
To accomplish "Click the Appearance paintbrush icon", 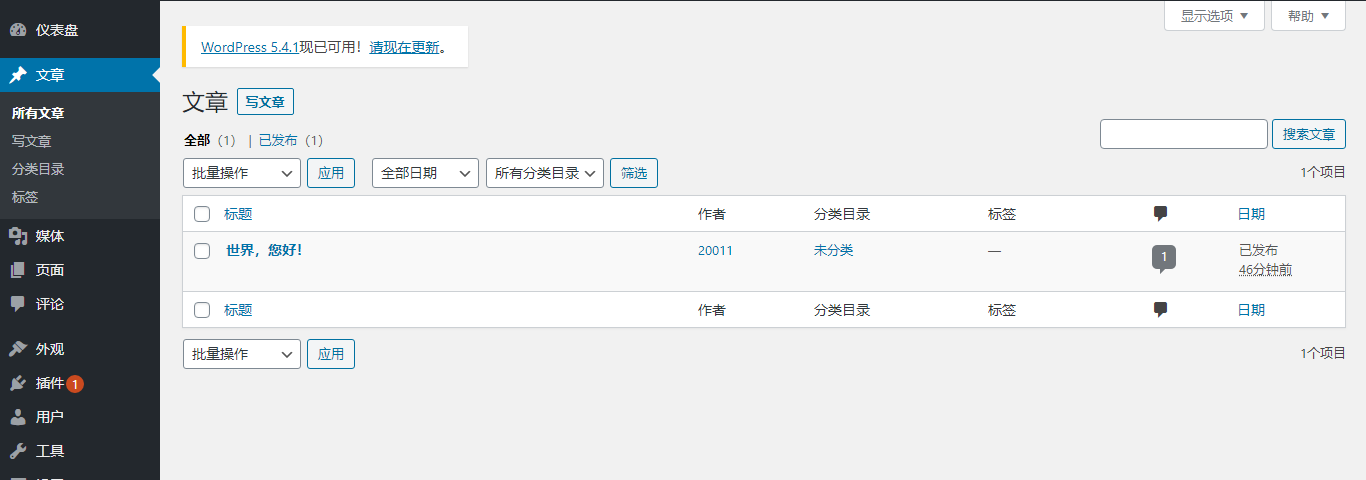I will (18, 349).
